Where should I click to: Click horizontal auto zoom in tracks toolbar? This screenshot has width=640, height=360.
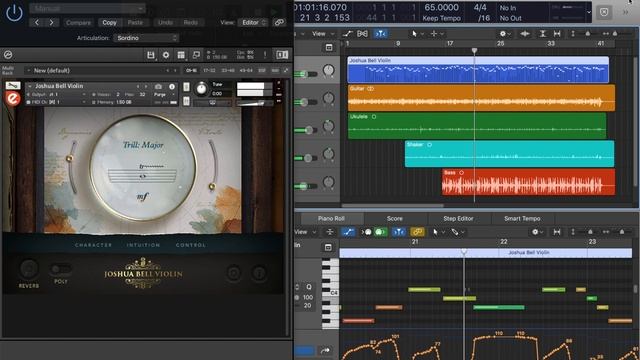[x=557, y=34]
